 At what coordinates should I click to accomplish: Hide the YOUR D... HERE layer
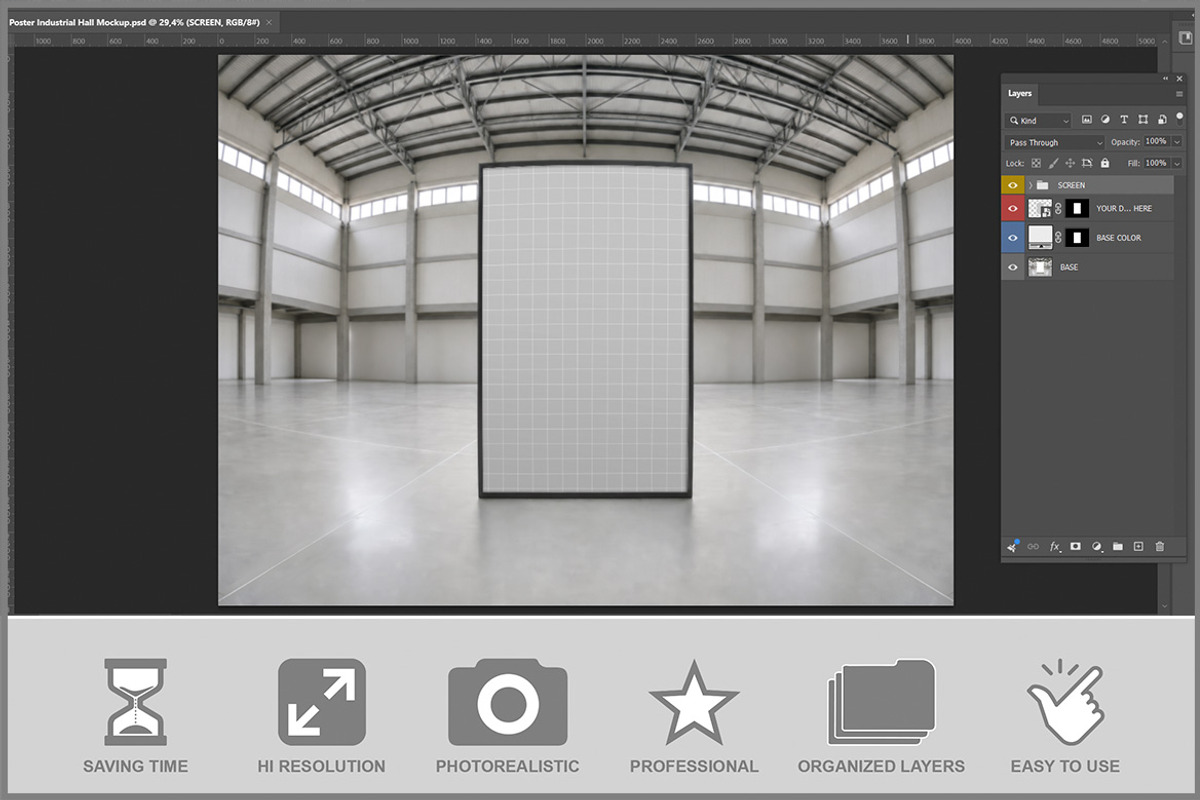pyautogui.click(x=1013, y=209)
